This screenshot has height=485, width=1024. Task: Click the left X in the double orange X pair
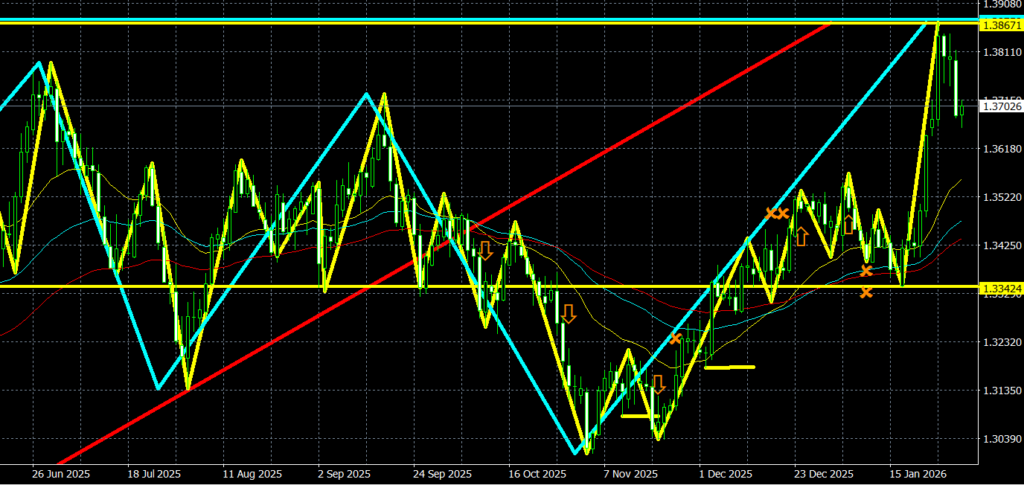(x=771, y=213)
